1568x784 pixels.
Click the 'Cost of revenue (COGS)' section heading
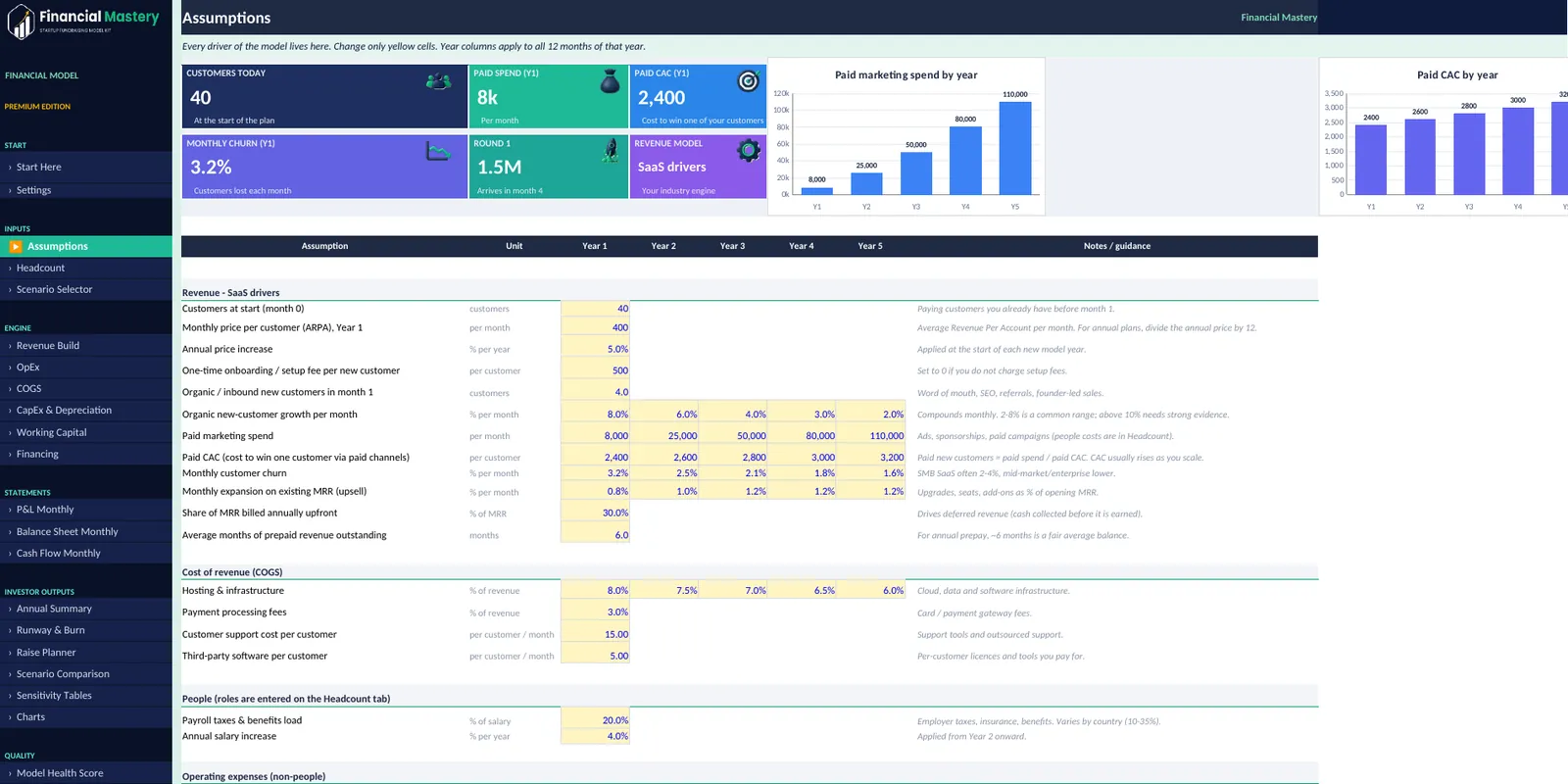[232, 572]
